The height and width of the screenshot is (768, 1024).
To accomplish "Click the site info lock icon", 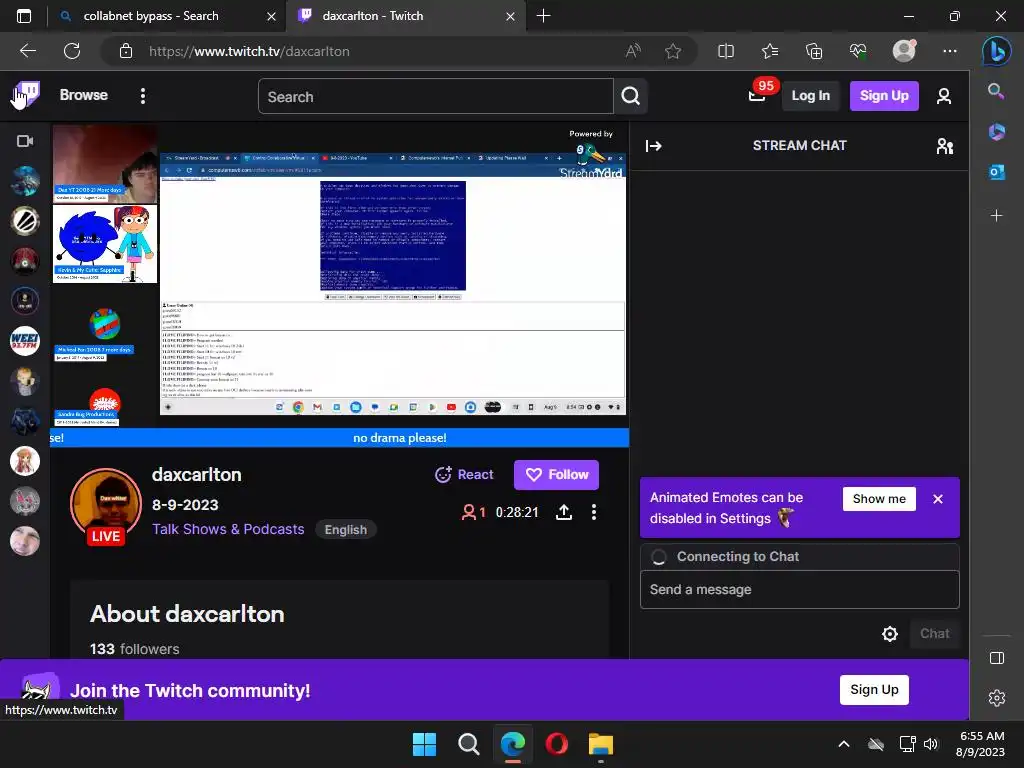I will pos(126,51).
